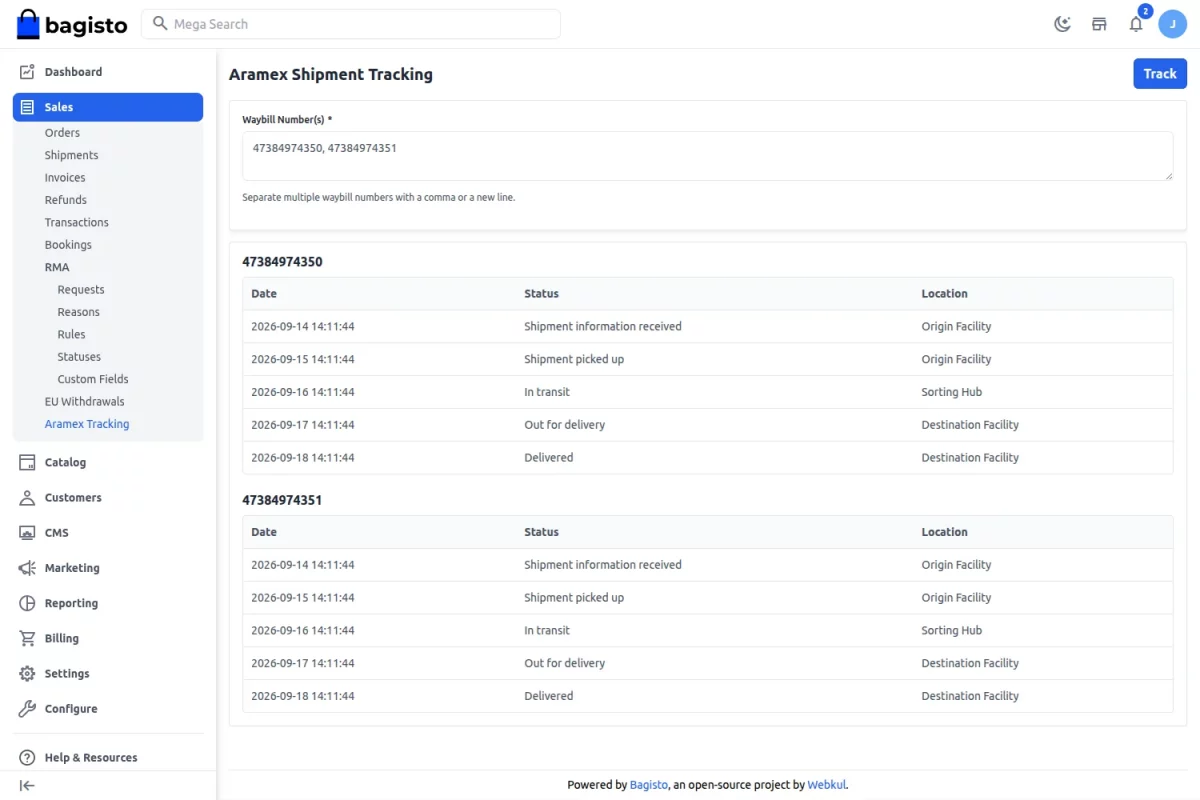Viewport: 1200px width, 800px height.
Task: Open RMA Statuses
Action: click(x=79, y=357)
